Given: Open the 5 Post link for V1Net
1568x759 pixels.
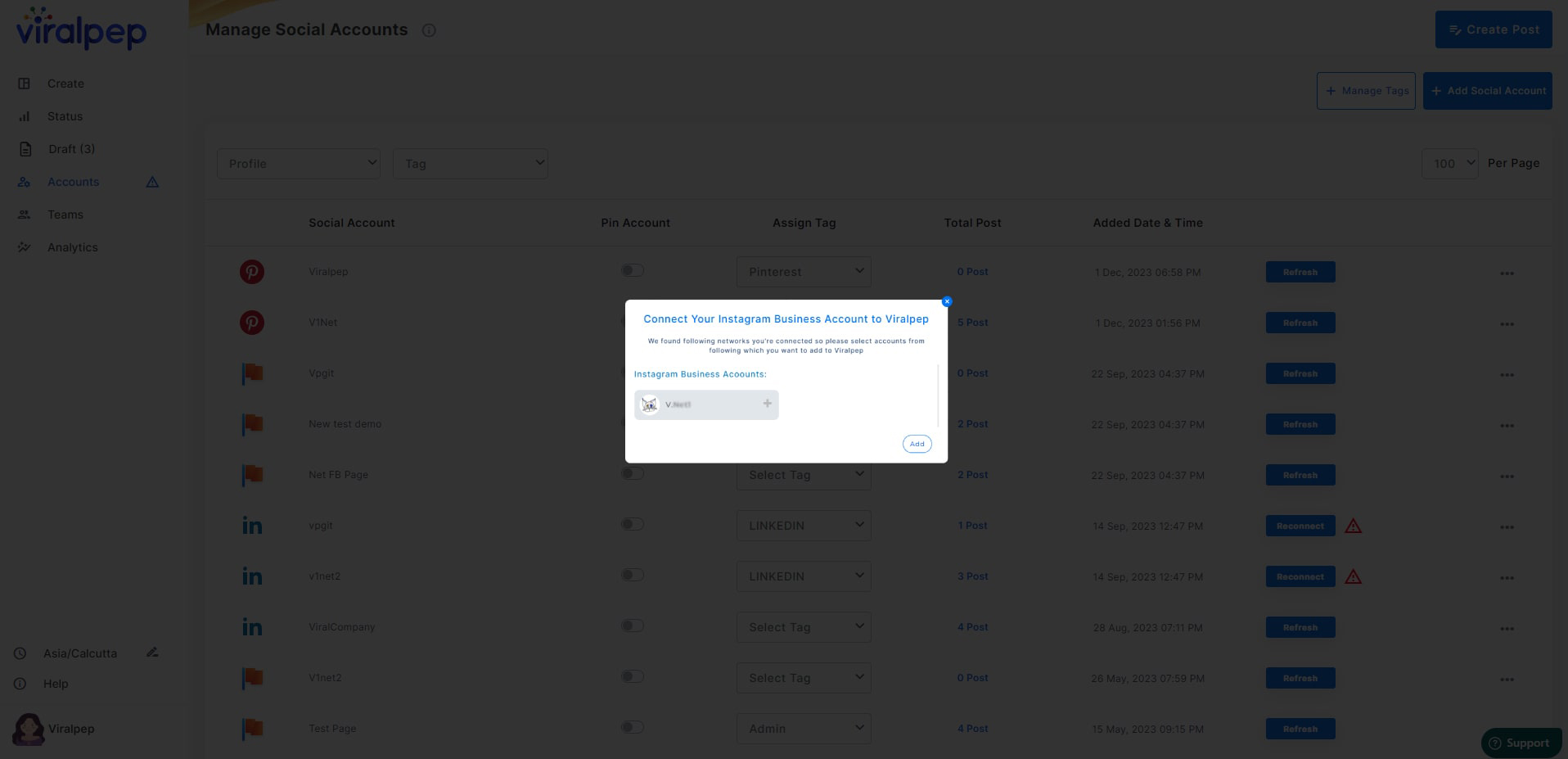Looking at the screenshot, I should [x=972, y=323].
